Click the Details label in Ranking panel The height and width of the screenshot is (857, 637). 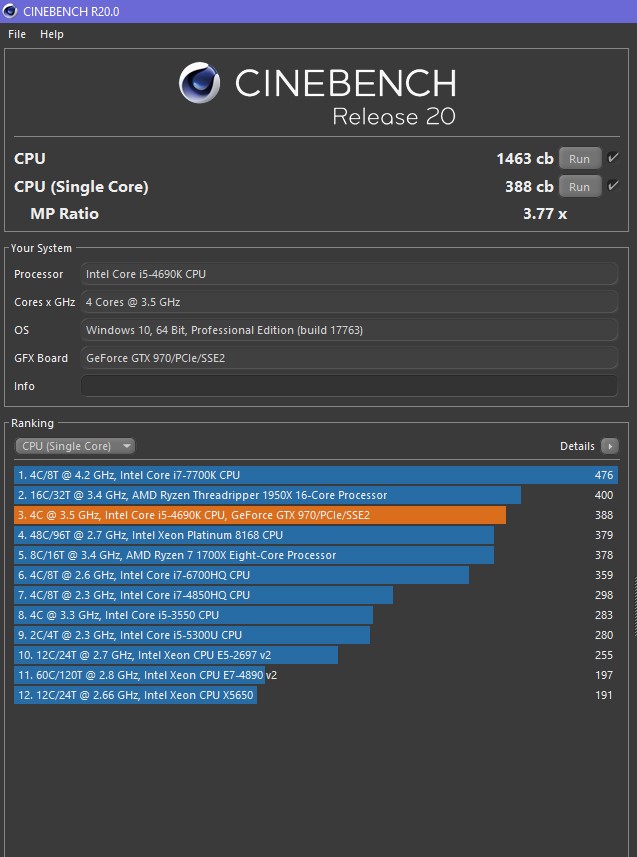[577, 446]
